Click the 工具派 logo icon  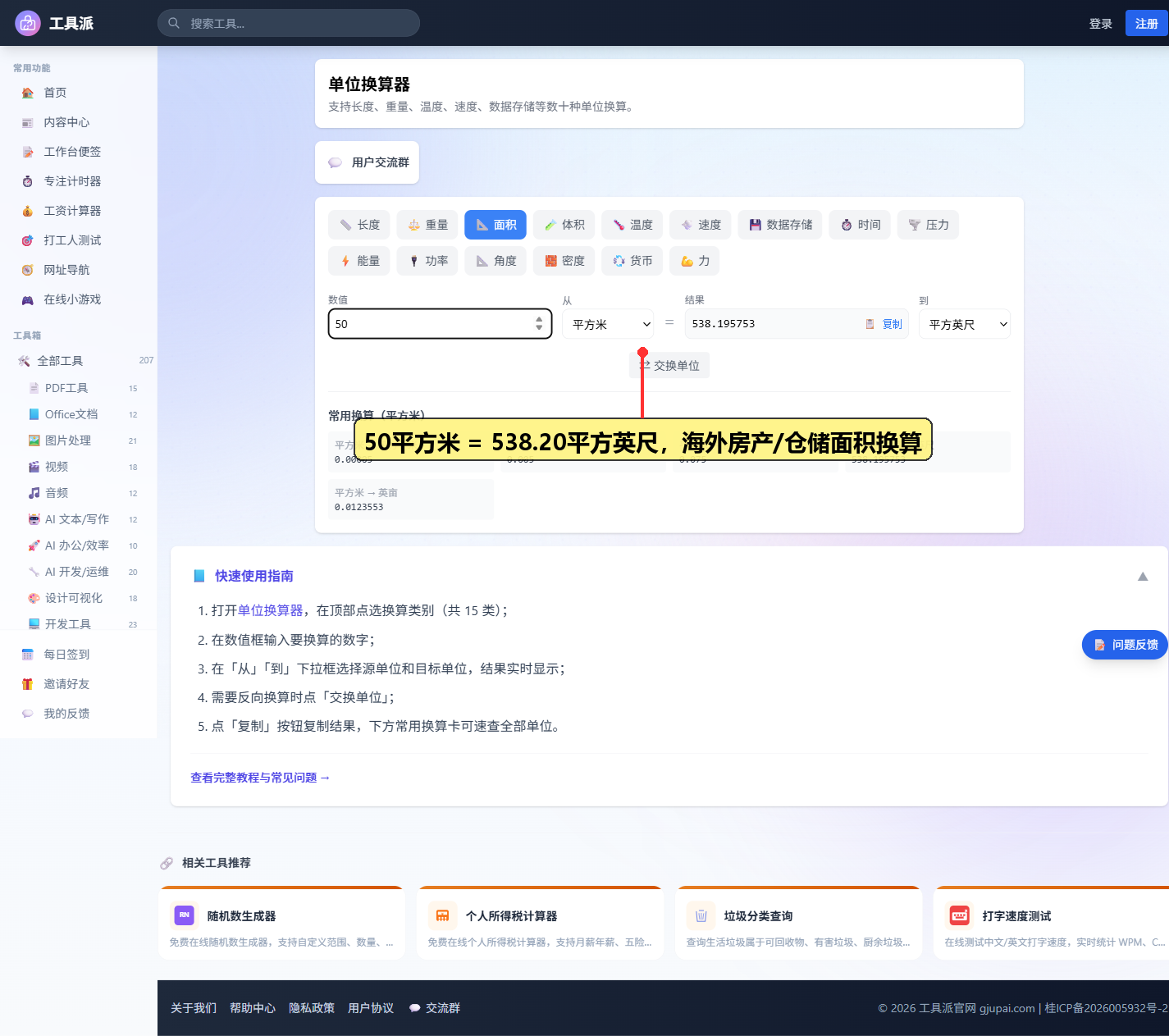coord(28,23)
